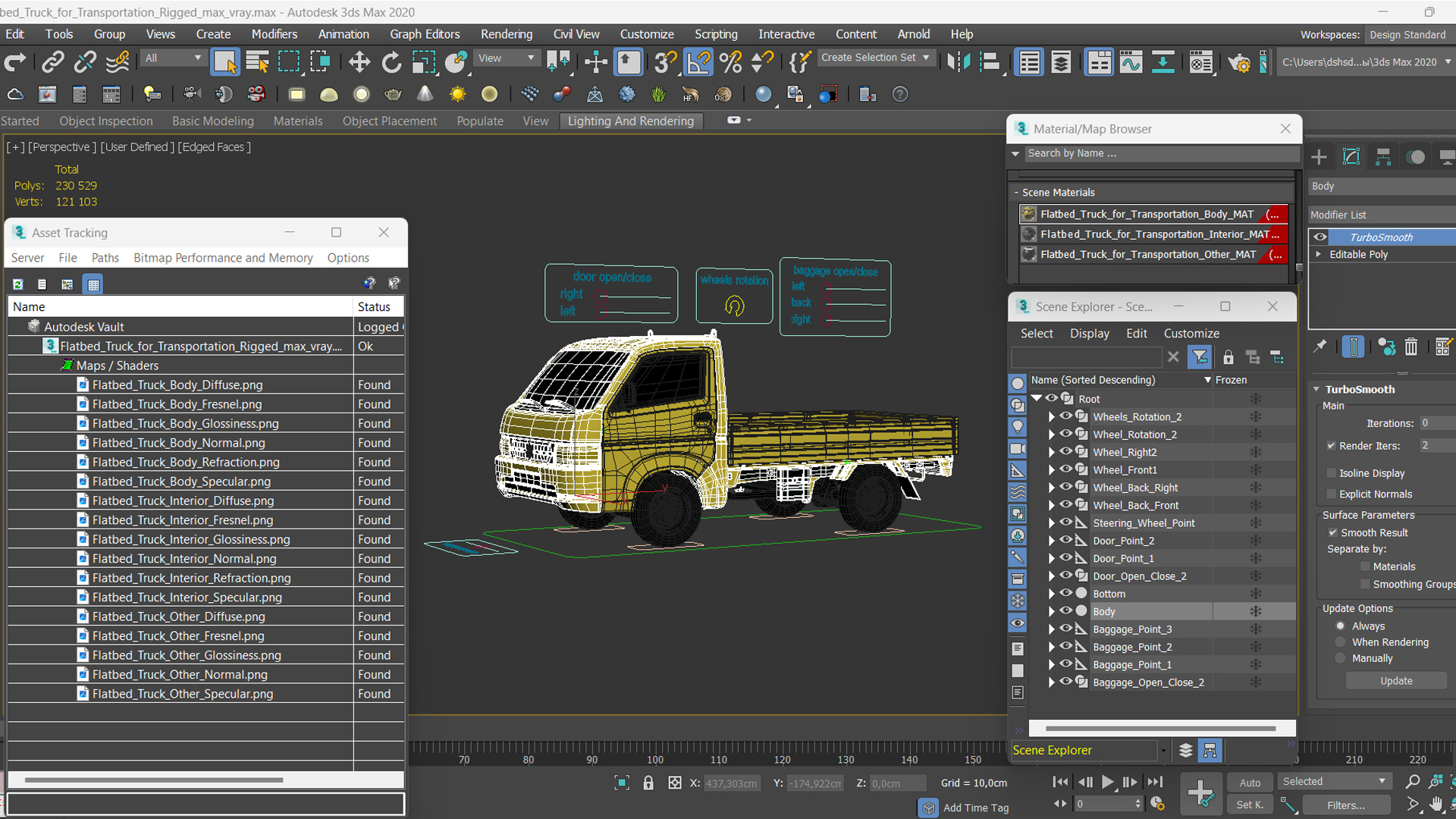
Task: Click Remove modifier trash icon
Action: (1410, 347)
